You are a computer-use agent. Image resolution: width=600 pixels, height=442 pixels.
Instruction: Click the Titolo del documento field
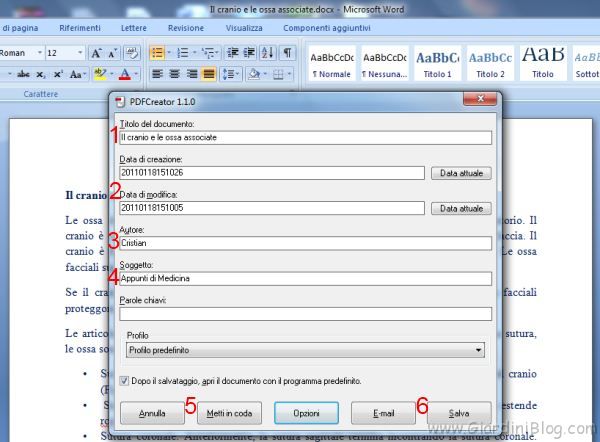(x=305, y=138)
